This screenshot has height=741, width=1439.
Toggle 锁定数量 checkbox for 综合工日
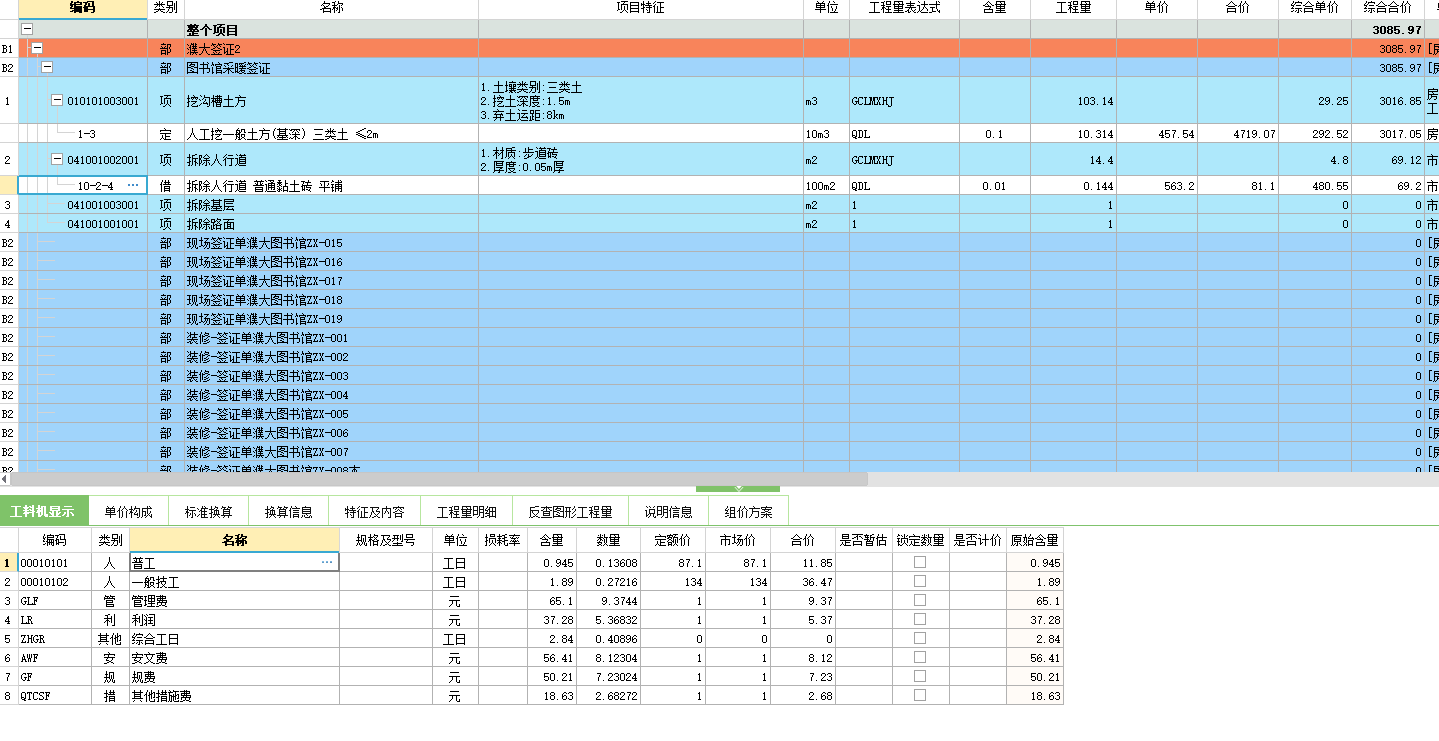pos(920,638)
